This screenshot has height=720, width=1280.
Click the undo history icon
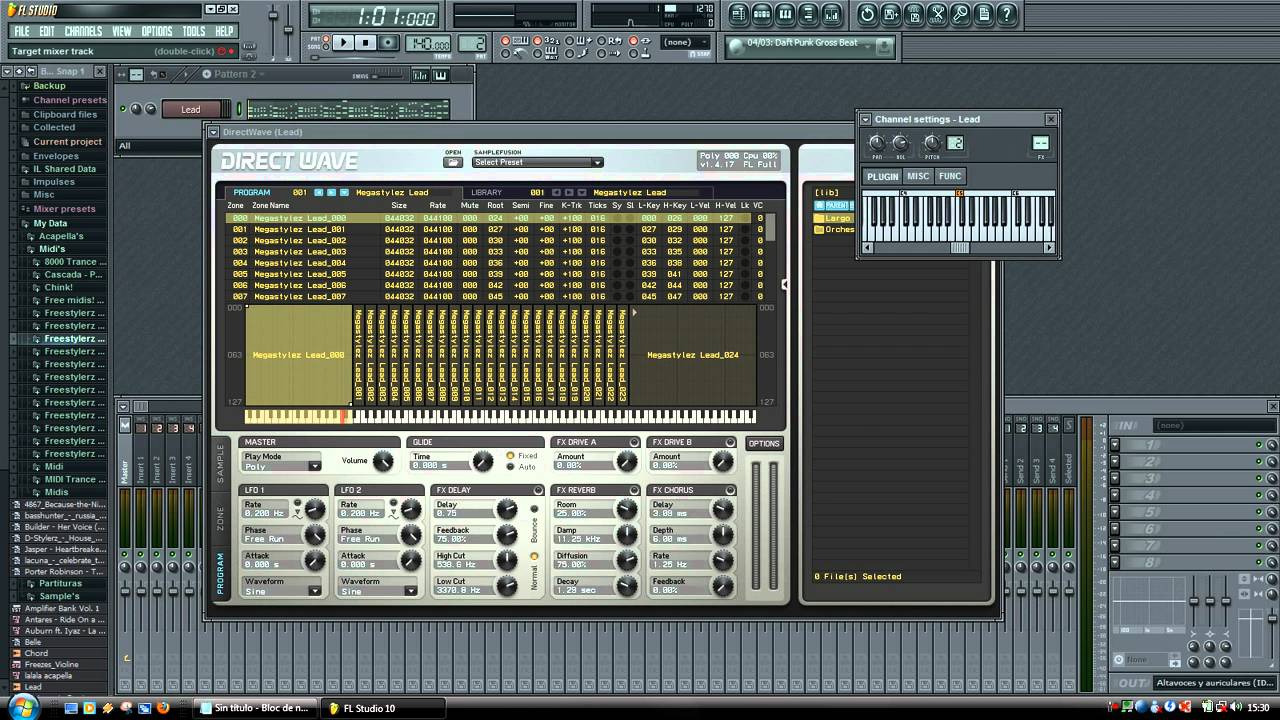pyautogui.click(x=867, y=14)
